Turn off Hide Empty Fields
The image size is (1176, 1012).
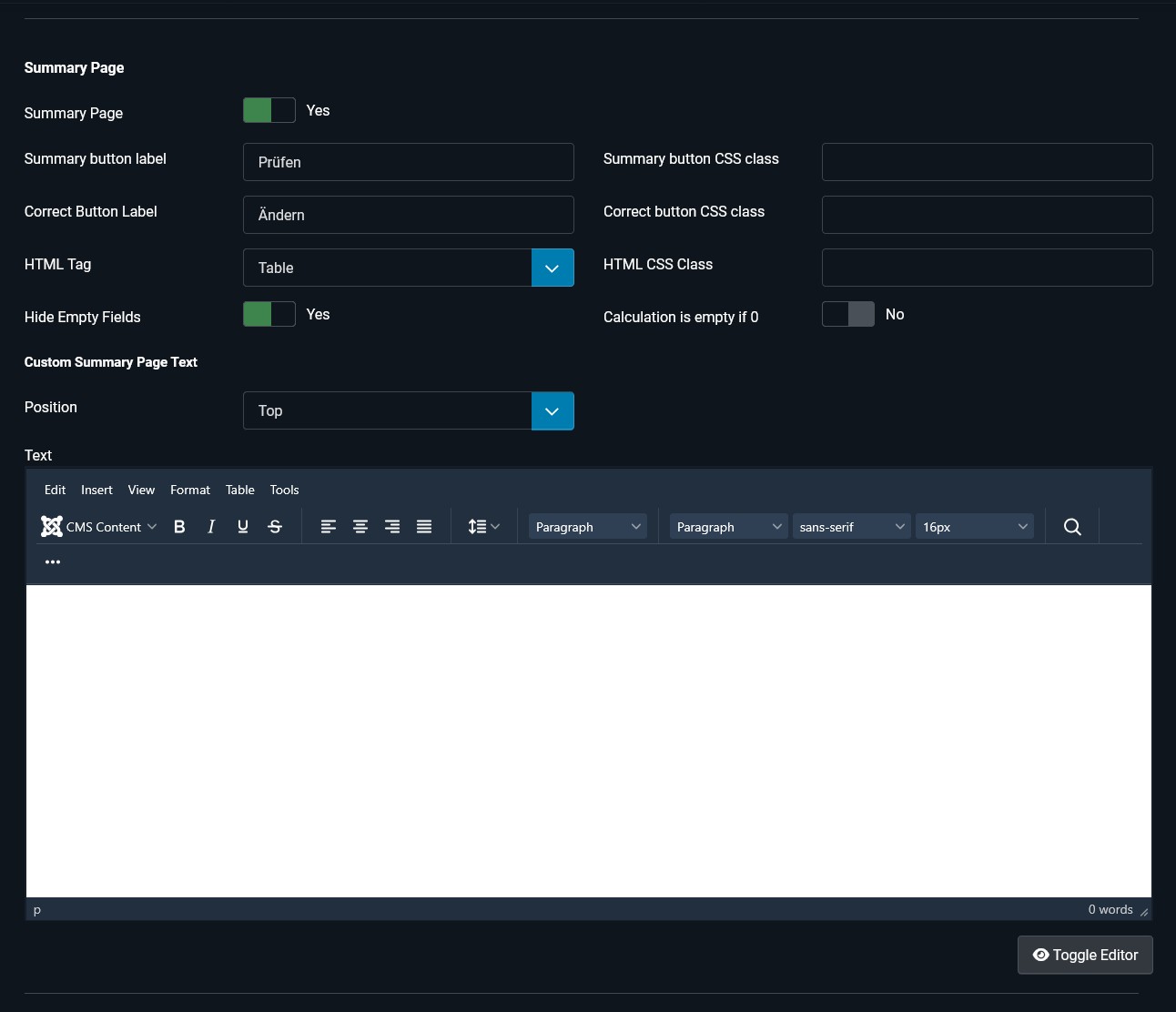pyautogui.click(x=269, y=314)
